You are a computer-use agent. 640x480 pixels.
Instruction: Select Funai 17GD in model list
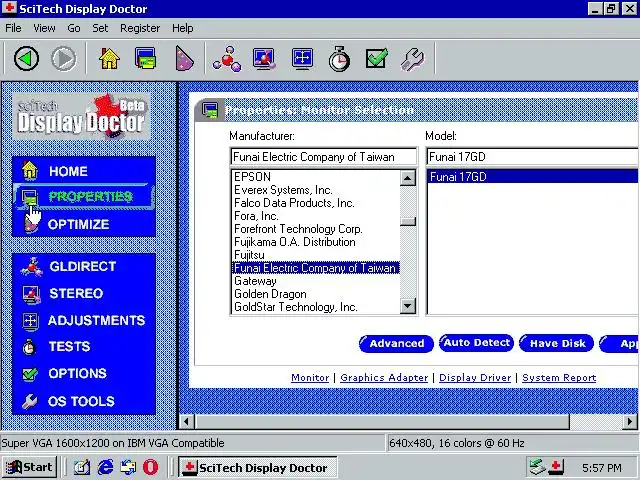533,177
